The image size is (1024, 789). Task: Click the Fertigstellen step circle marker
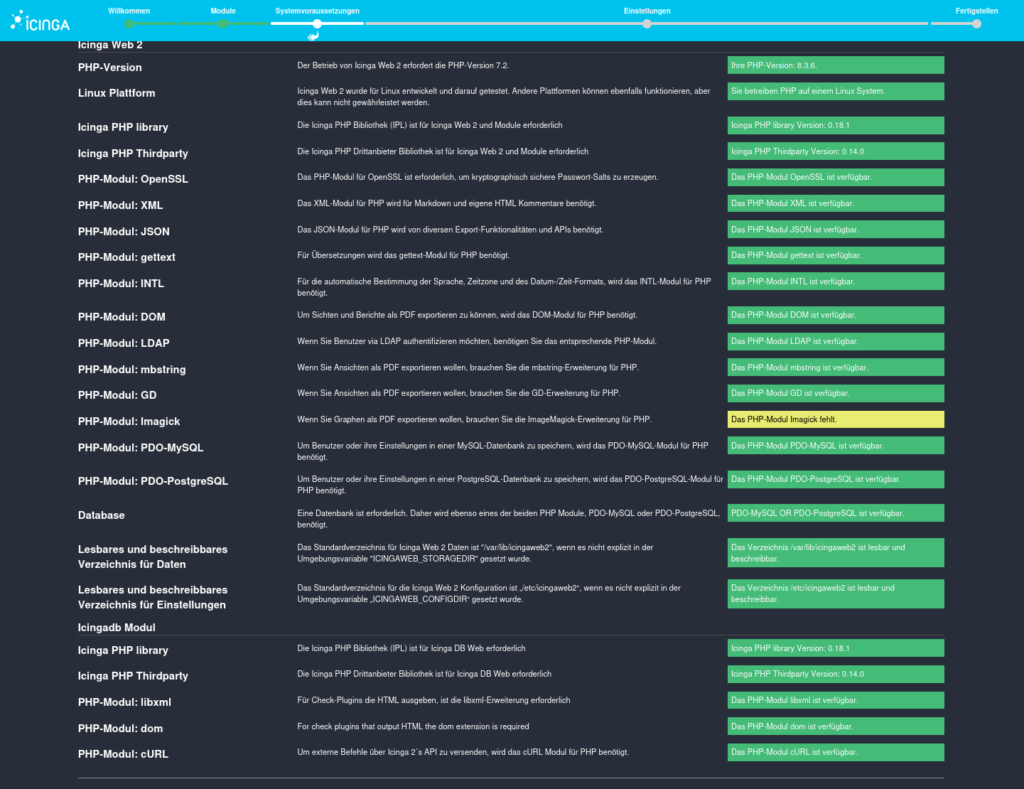click(976, 23)
